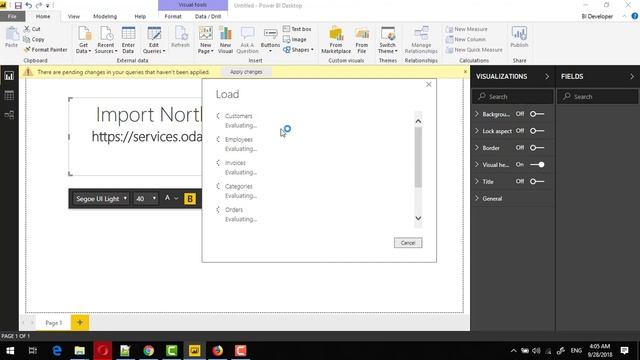Insert a New Visual
Screen dimensions: 640x360
coord(225,40)
